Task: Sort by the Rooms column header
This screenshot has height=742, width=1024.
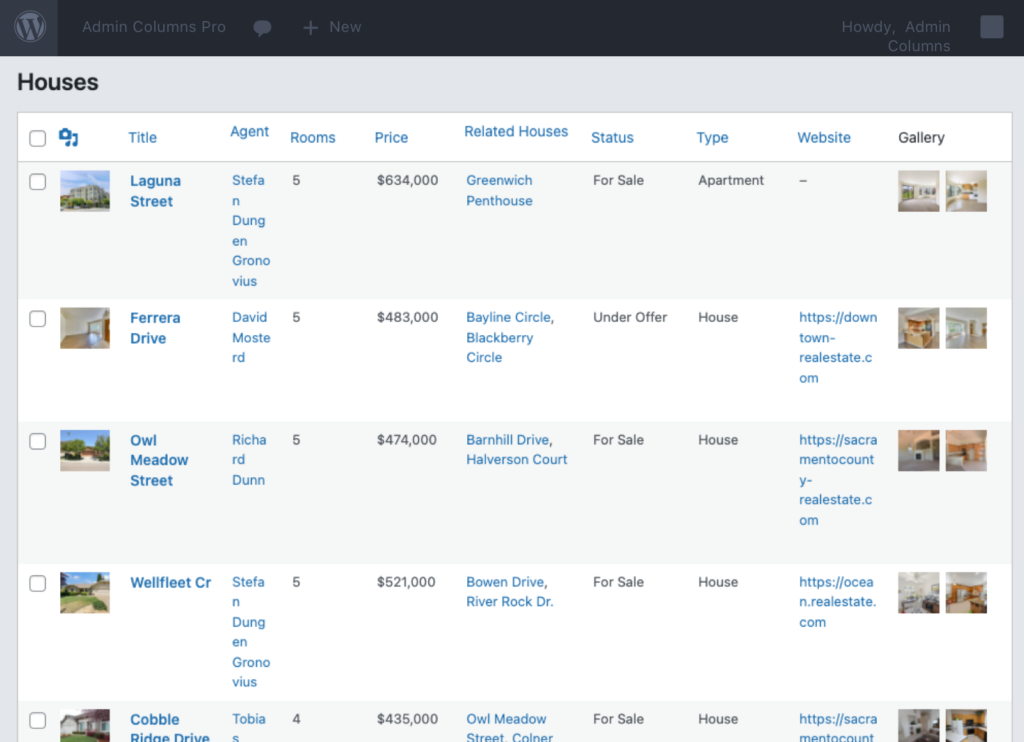Action: pyautogui.click(x=313, y=138)
